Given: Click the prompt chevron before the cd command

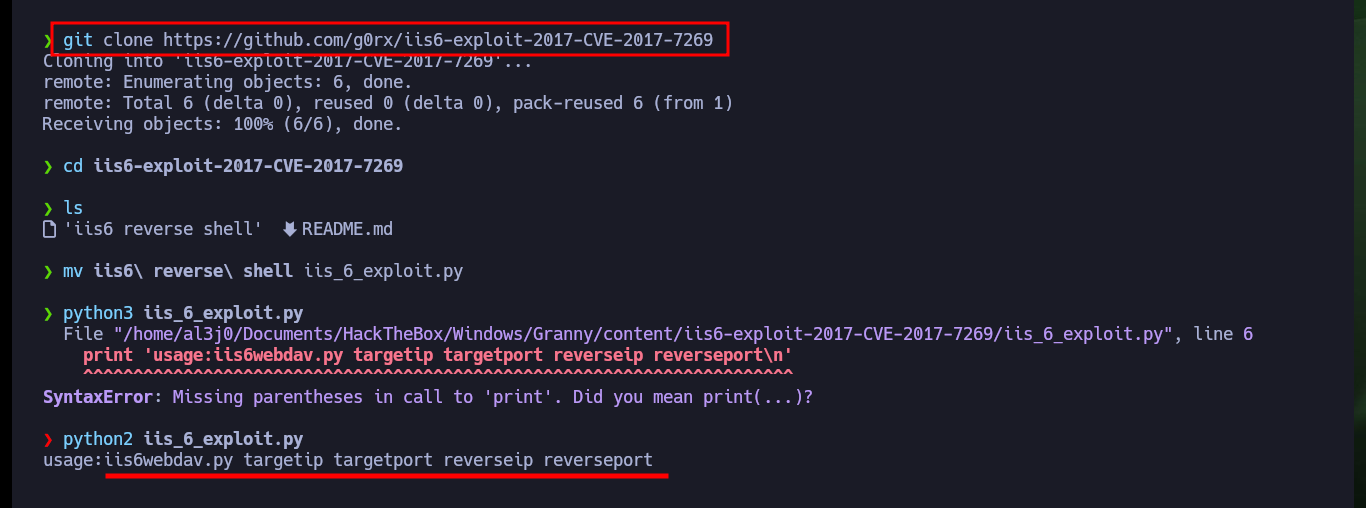Looking at the screenshot, I should coord(48,166).
